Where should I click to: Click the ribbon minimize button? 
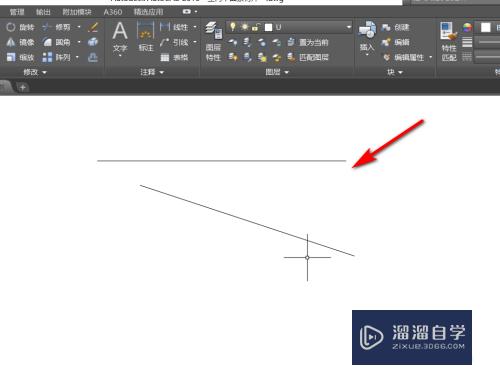click(x=187, y=12)
